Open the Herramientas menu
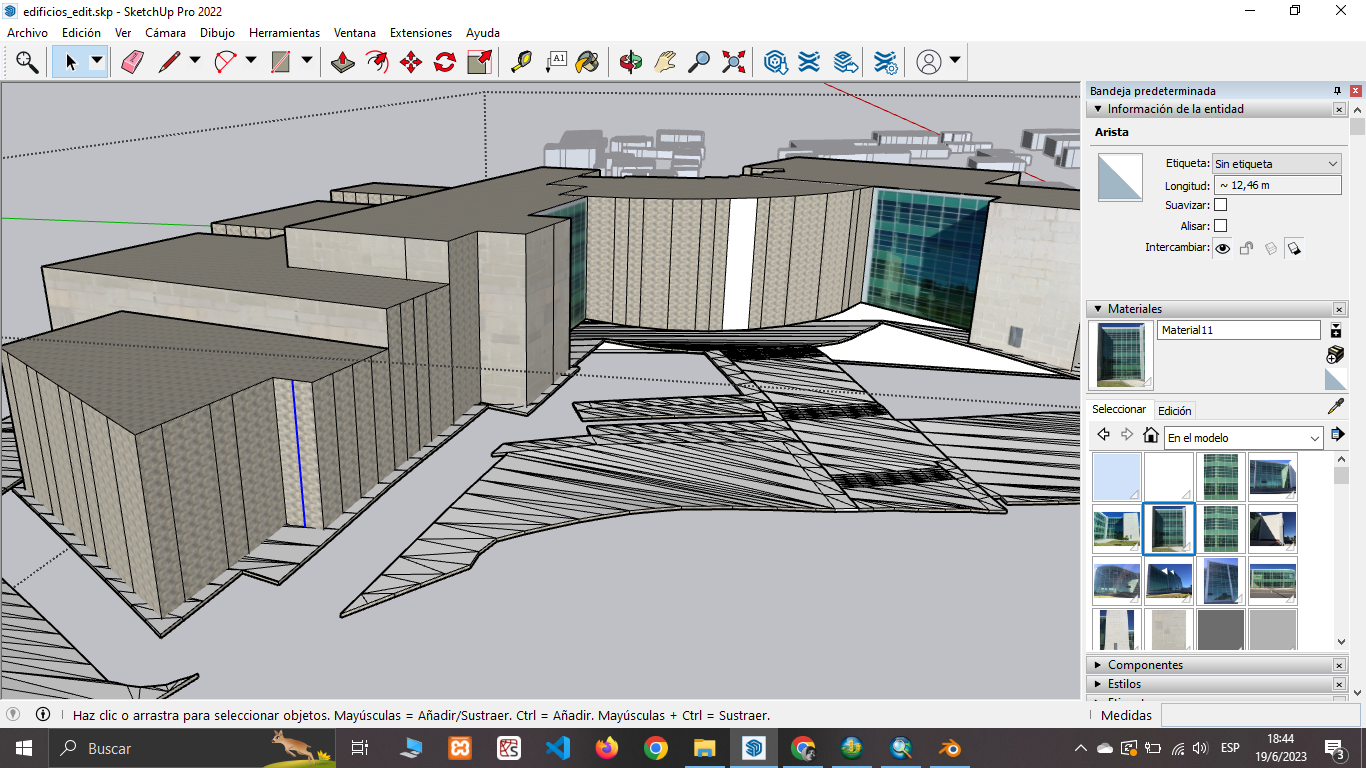Viewport: 1366px width, 768px height. click(284, 33)
